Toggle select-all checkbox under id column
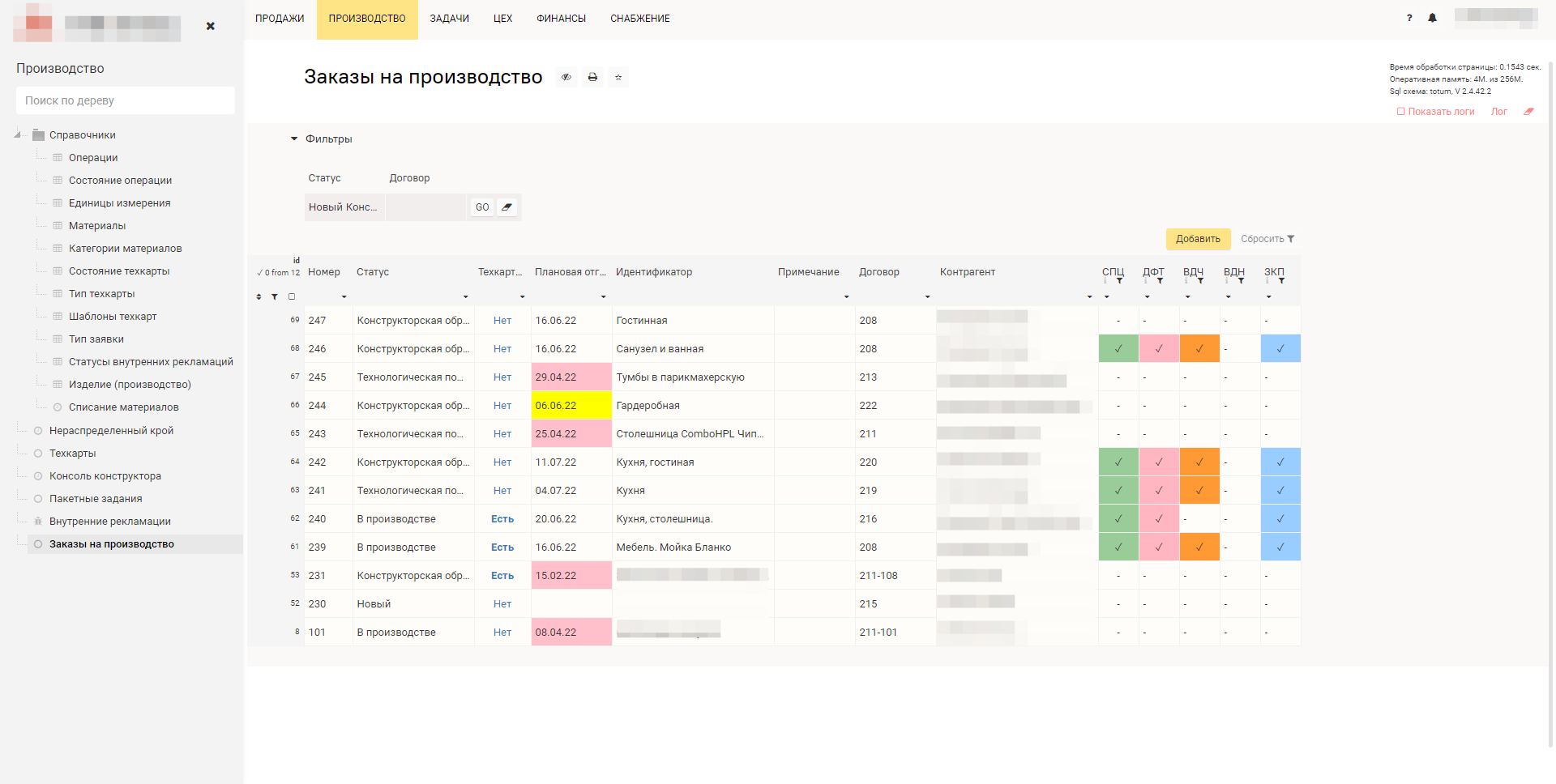The height and width of the screenshot is (784, 1556). 292,296
